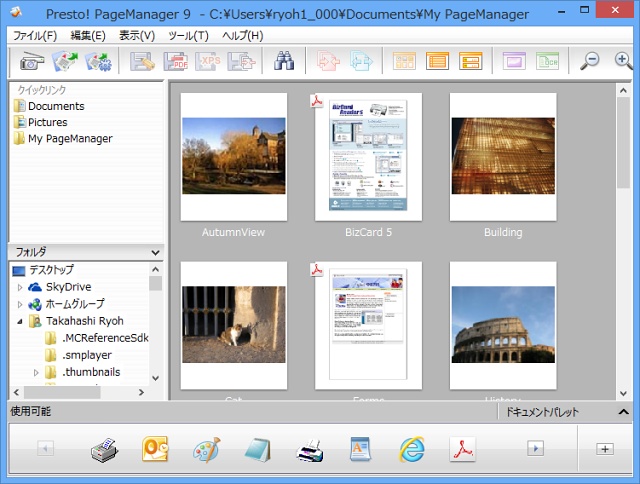
Task: Open the Documents quick link
Action: click(x=49, y=106)
